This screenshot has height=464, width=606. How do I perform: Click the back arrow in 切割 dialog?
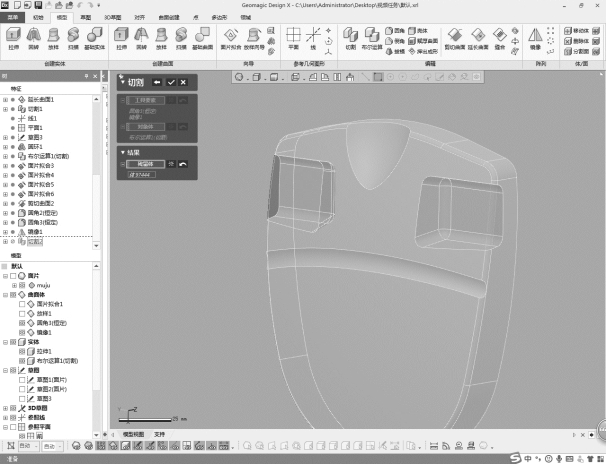click(x=157, y=81)
